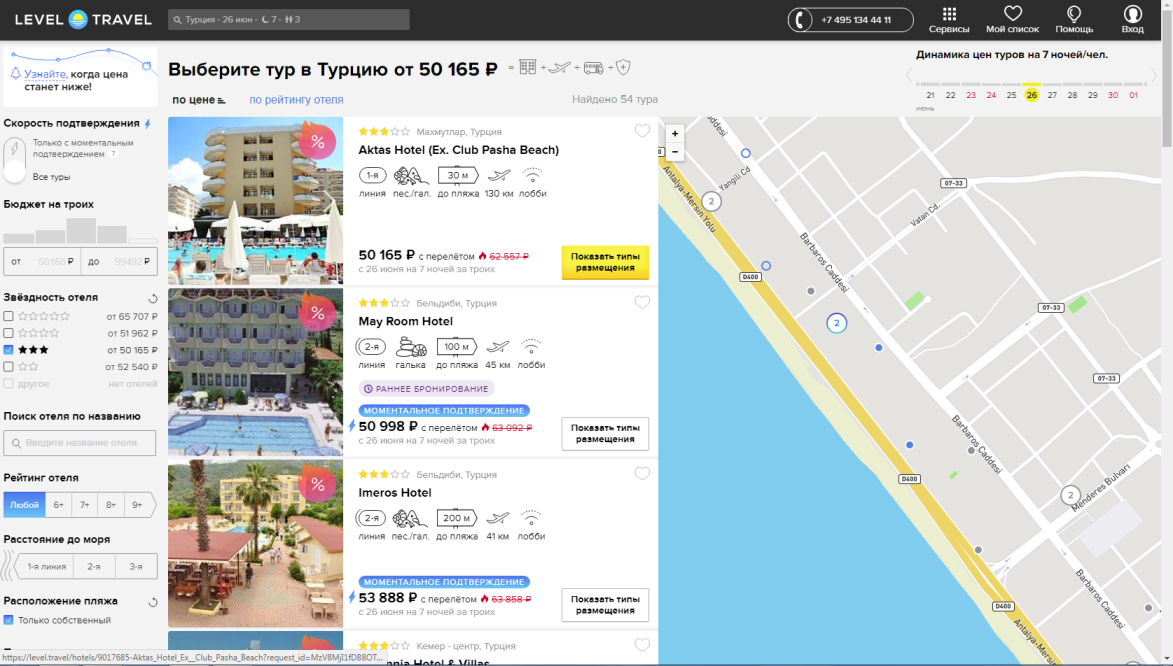This screenshot has height=666, width=1173.
Task: Click May Room Hotel галька beach icon
Action: pos(411,346)
